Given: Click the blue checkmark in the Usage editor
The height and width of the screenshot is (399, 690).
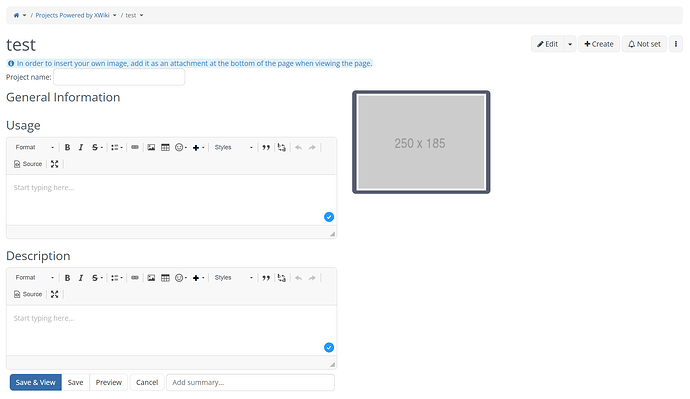Looking at the screenshot, I should [x=329, y=217].
